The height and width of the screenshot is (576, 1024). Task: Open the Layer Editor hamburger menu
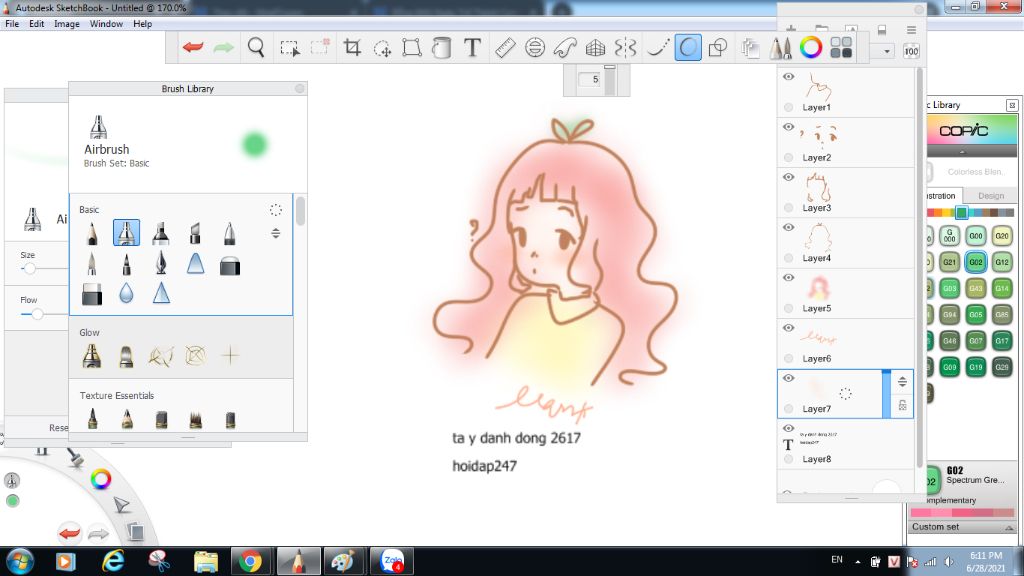[911, 30]
